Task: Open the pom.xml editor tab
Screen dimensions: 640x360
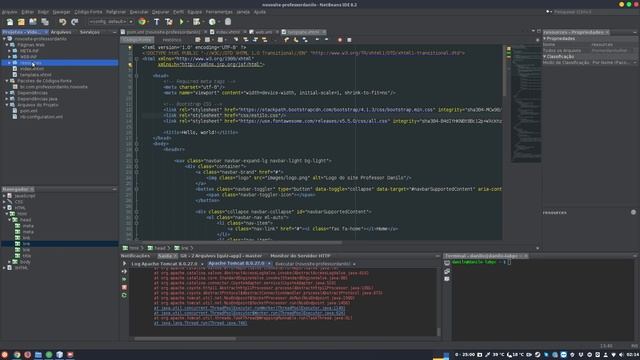Action: [x=163, y=32]
